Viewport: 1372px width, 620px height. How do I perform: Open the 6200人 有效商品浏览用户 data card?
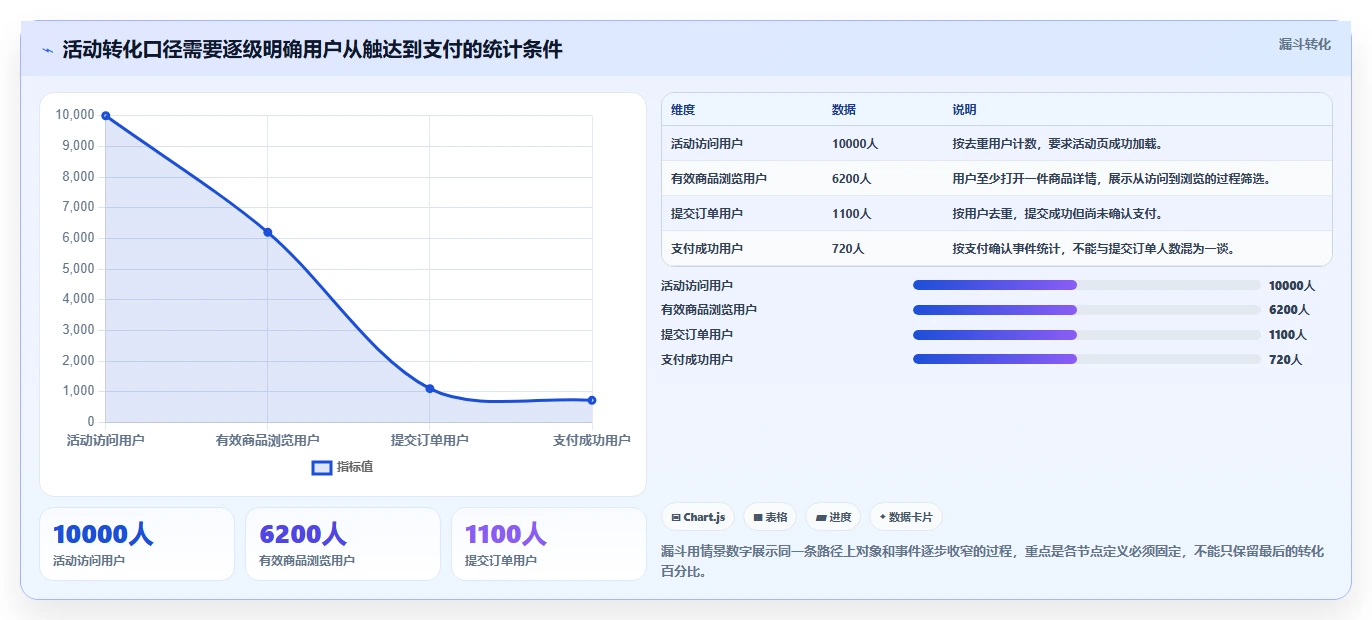click(343, 544)
